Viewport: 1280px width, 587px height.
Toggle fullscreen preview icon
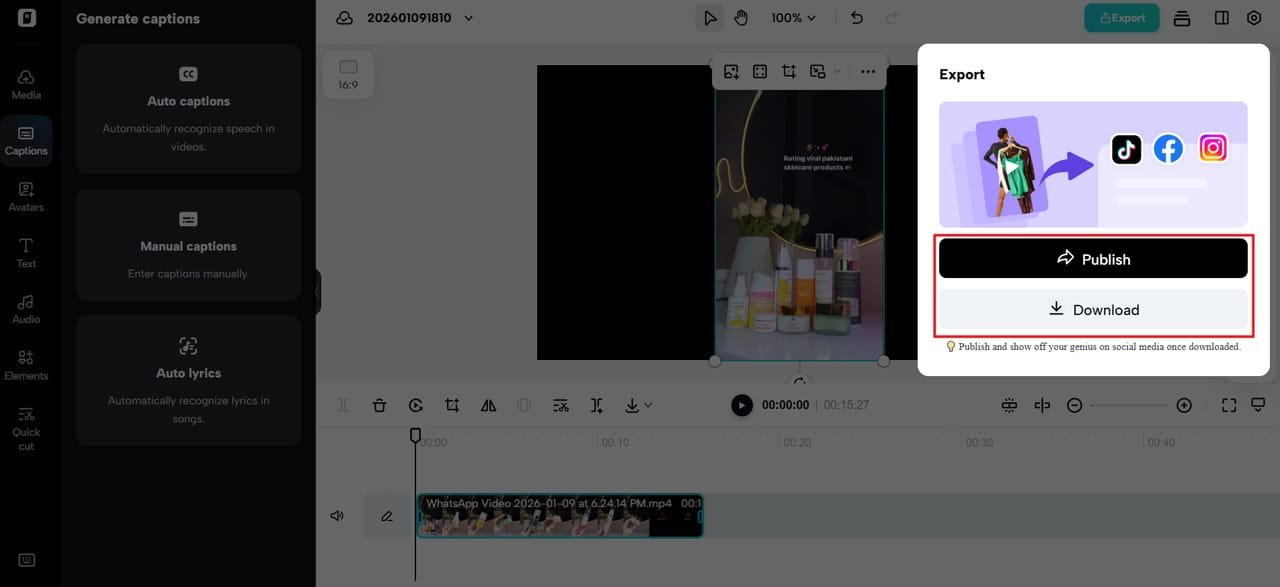(1229, 405)
